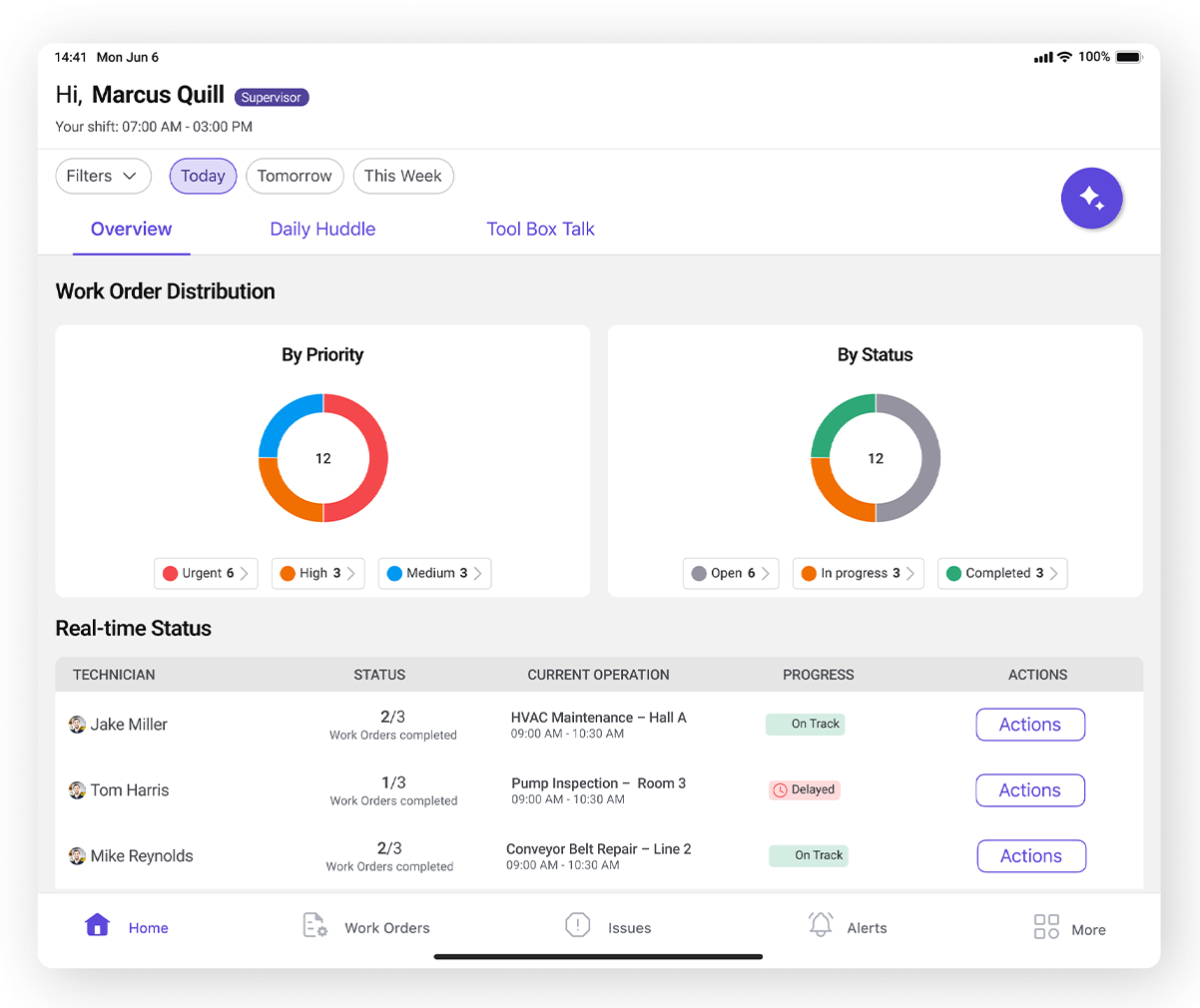Select the Home icon in bottom navigation
Viewport: 1200px width, 1008px height.
pyautogui.click(x=97, y=925)
